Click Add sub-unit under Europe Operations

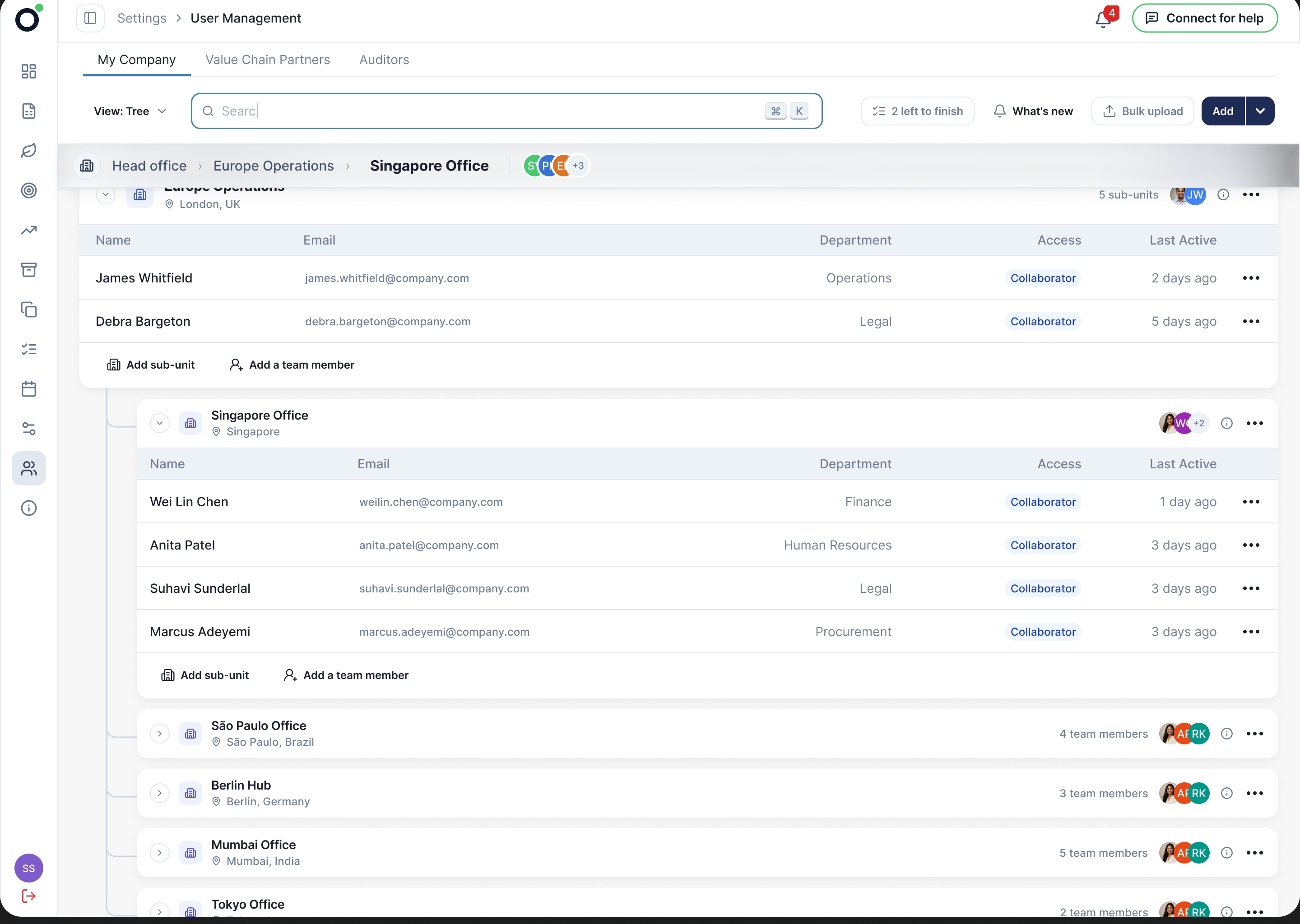click(x=151, y=365)
